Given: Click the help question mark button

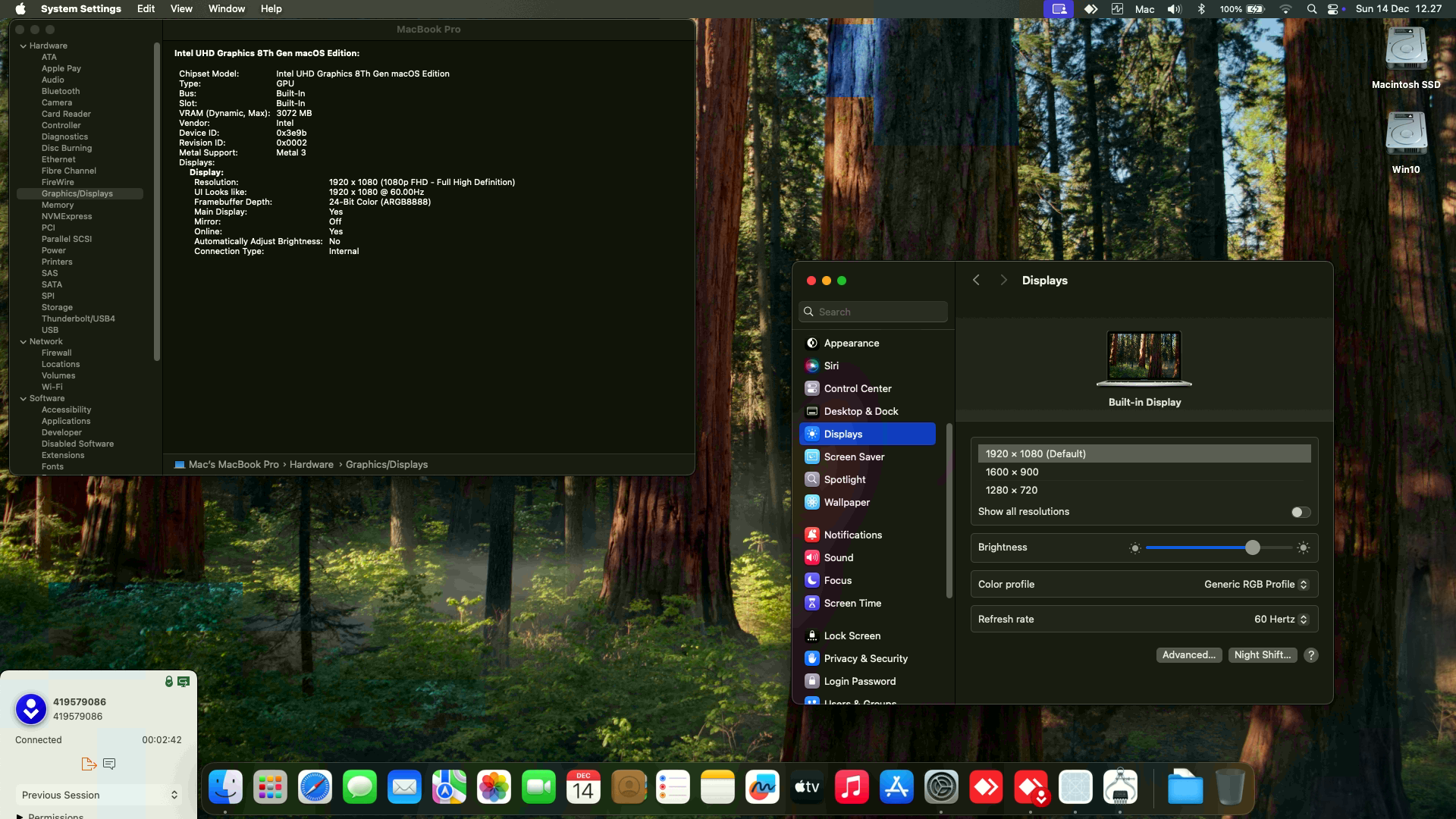Looking at the screenshot, I should [x=1310, y=655].
